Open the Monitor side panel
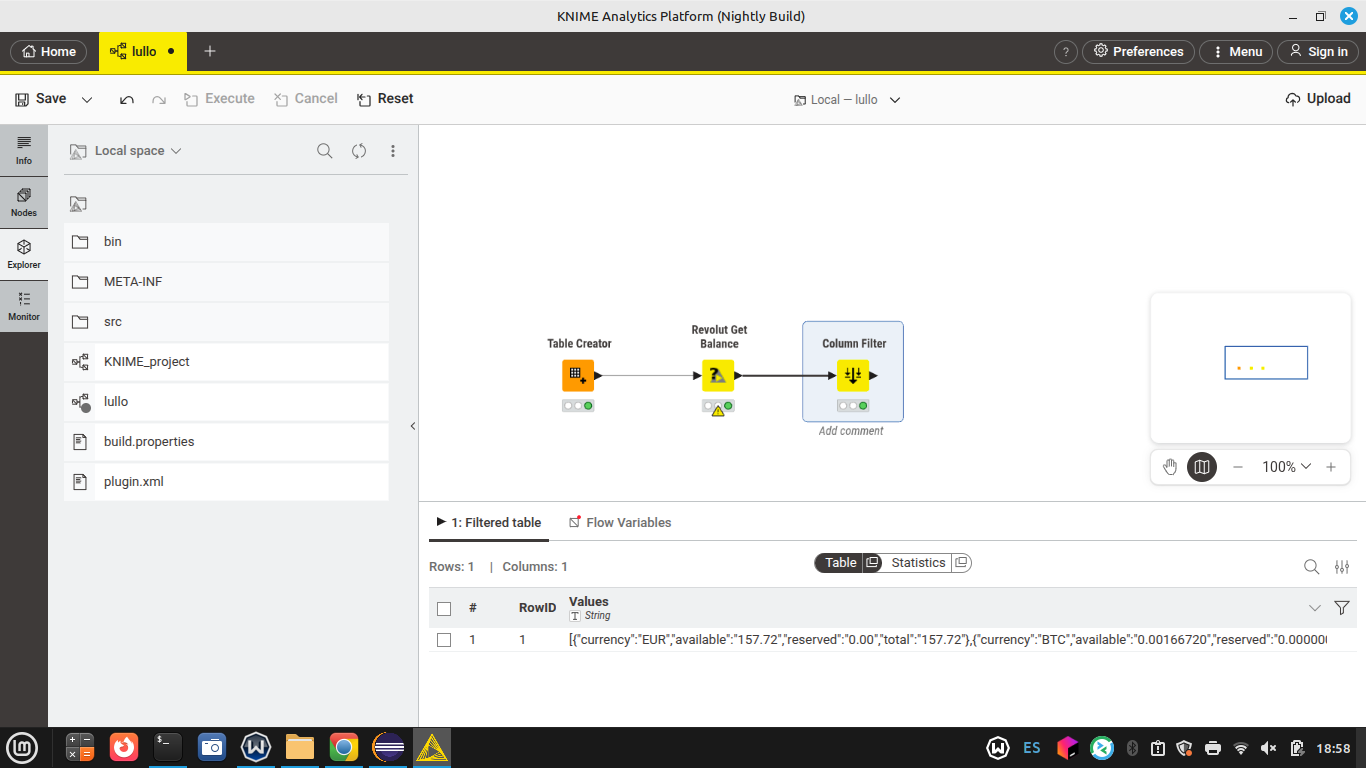1366x768 pixels. pyautogui.click(x=24, y=306)
